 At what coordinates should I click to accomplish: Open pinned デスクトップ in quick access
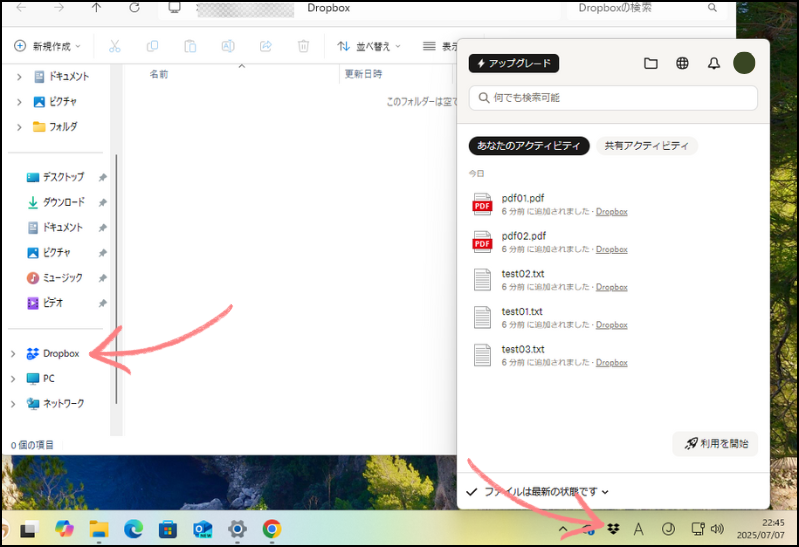[55, 177]
